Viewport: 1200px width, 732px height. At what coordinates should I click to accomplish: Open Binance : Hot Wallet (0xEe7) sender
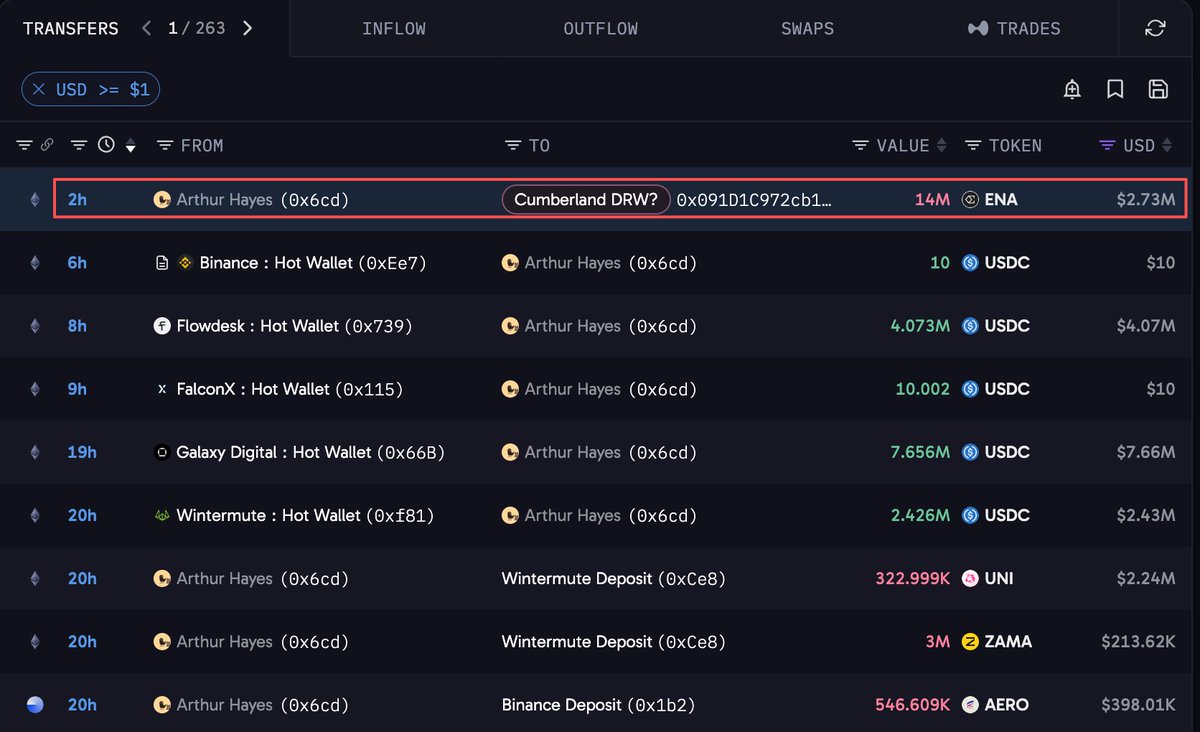tap(314, 263)
